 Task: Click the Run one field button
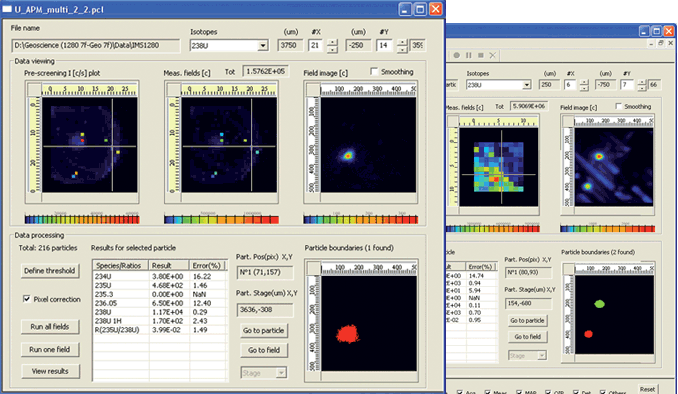pyautogui.click(x=50, y=349)
